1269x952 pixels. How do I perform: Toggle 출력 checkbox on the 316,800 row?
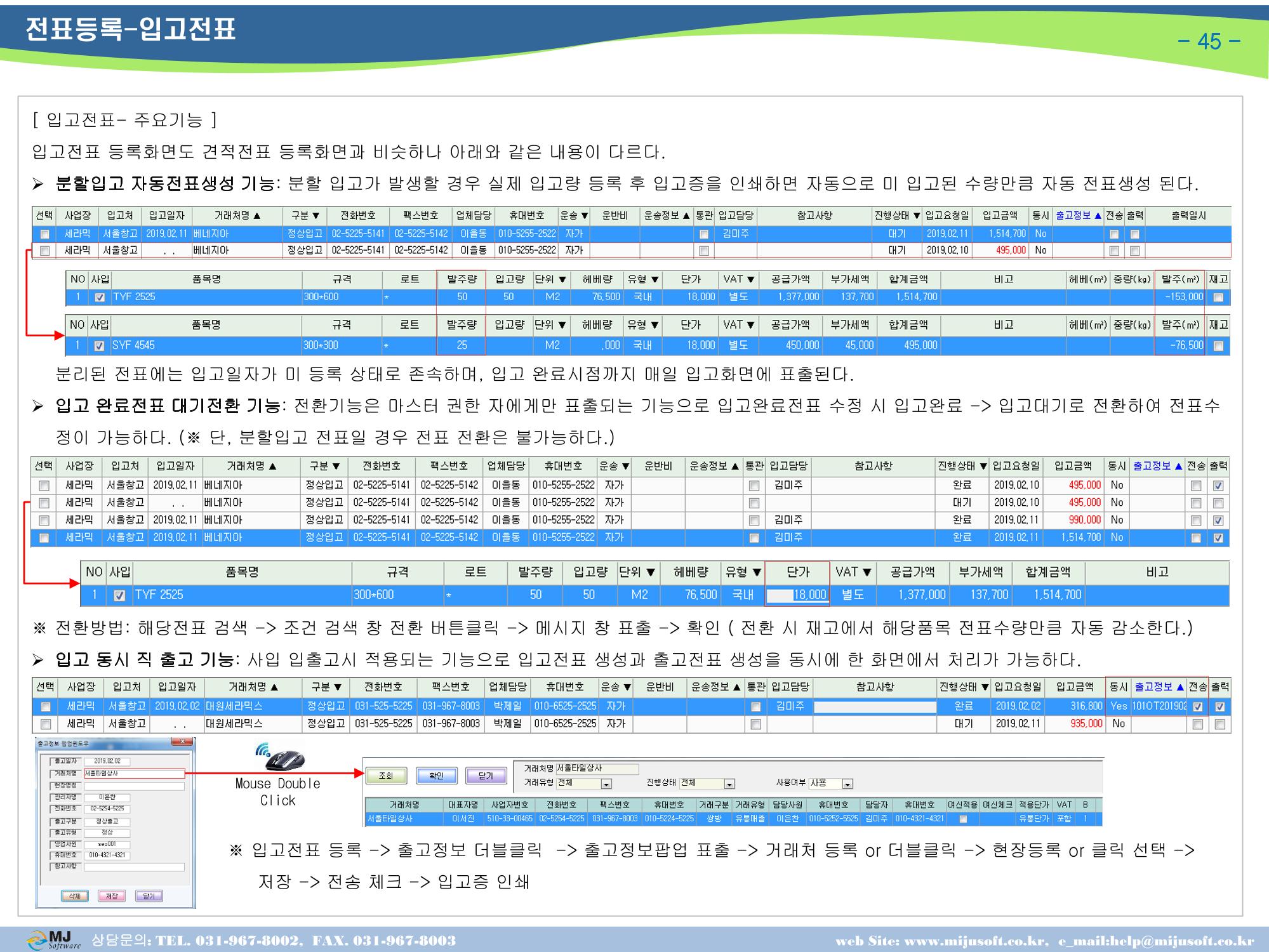(1219, 706)
